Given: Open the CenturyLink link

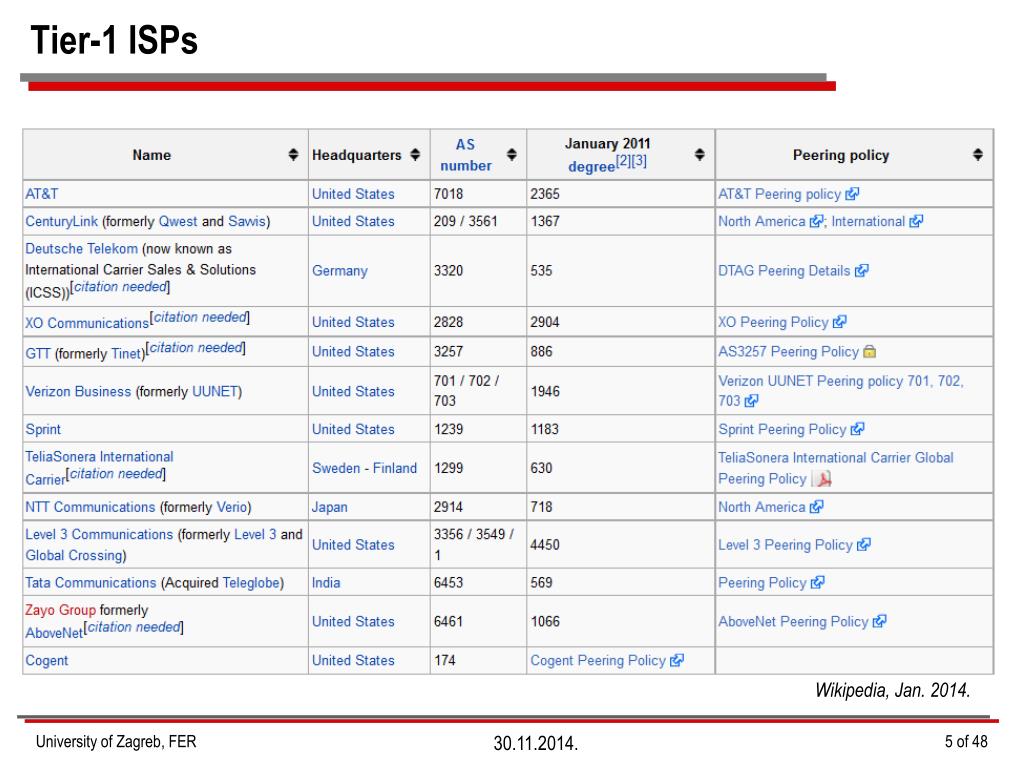Looking at the screenshot, I should click(61, 221).
